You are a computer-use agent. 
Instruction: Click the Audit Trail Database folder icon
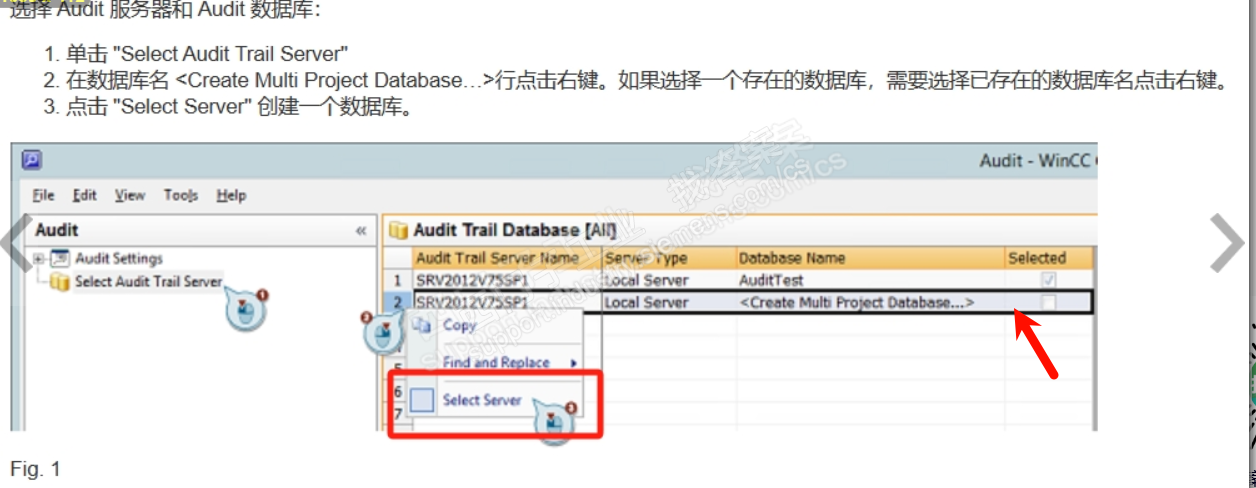click(399, 231)
